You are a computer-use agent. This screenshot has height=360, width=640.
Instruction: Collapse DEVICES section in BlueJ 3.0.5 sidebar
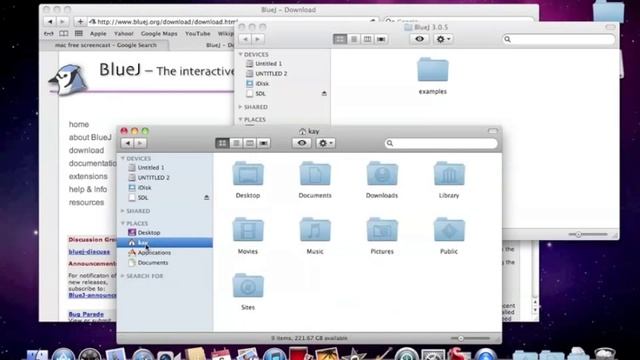240,54
